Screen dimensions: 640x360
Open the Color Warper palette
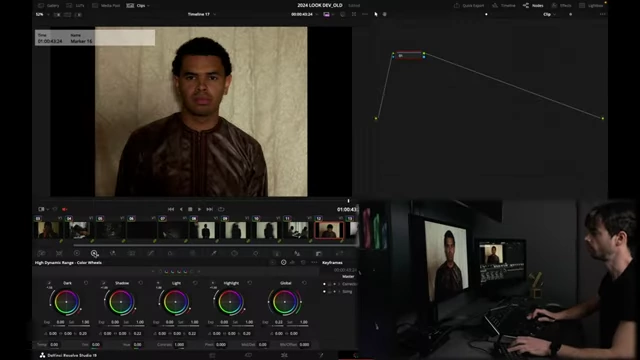pos(170,253)
